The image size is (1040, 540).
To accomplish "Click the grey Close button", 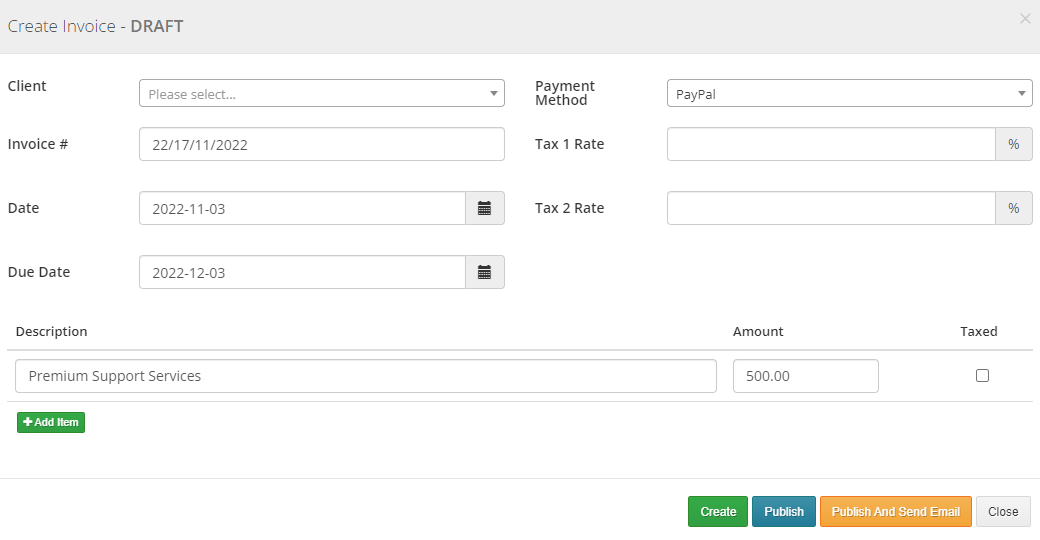I will click(1003, 511).
